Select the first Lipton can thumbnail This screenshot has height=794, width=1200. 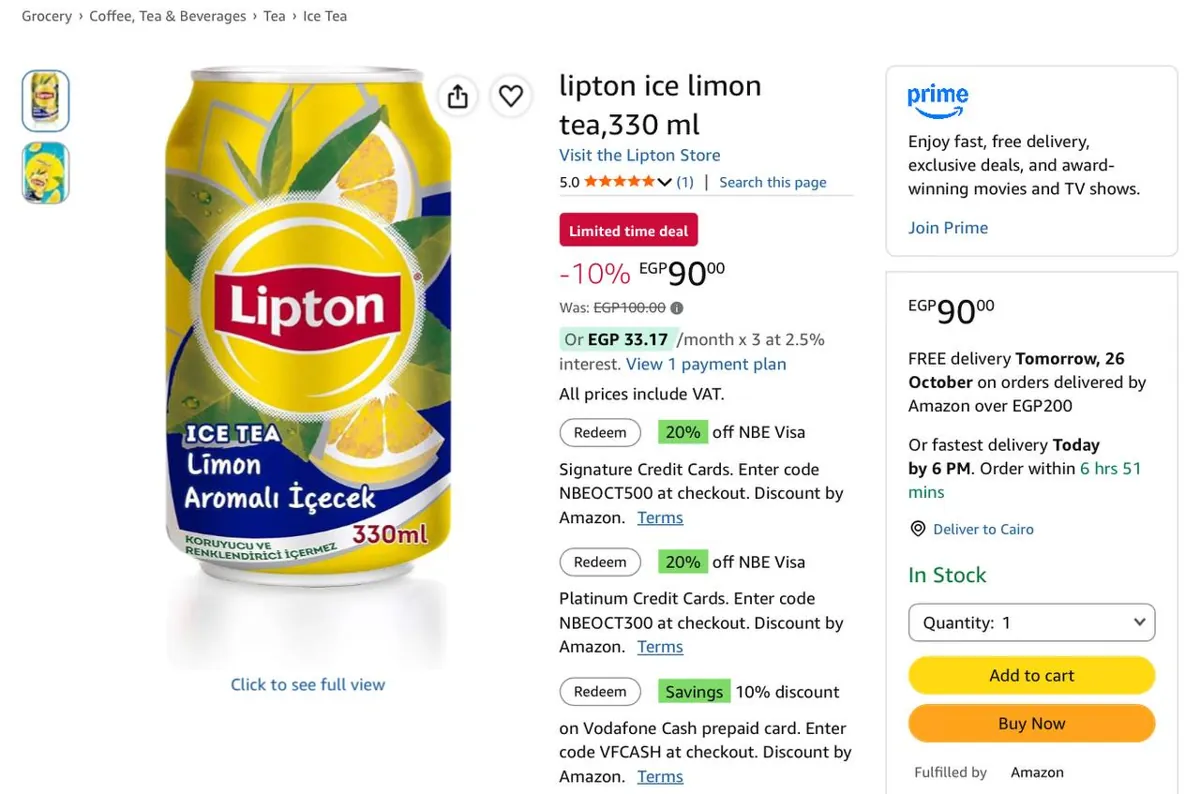point(46,101)
